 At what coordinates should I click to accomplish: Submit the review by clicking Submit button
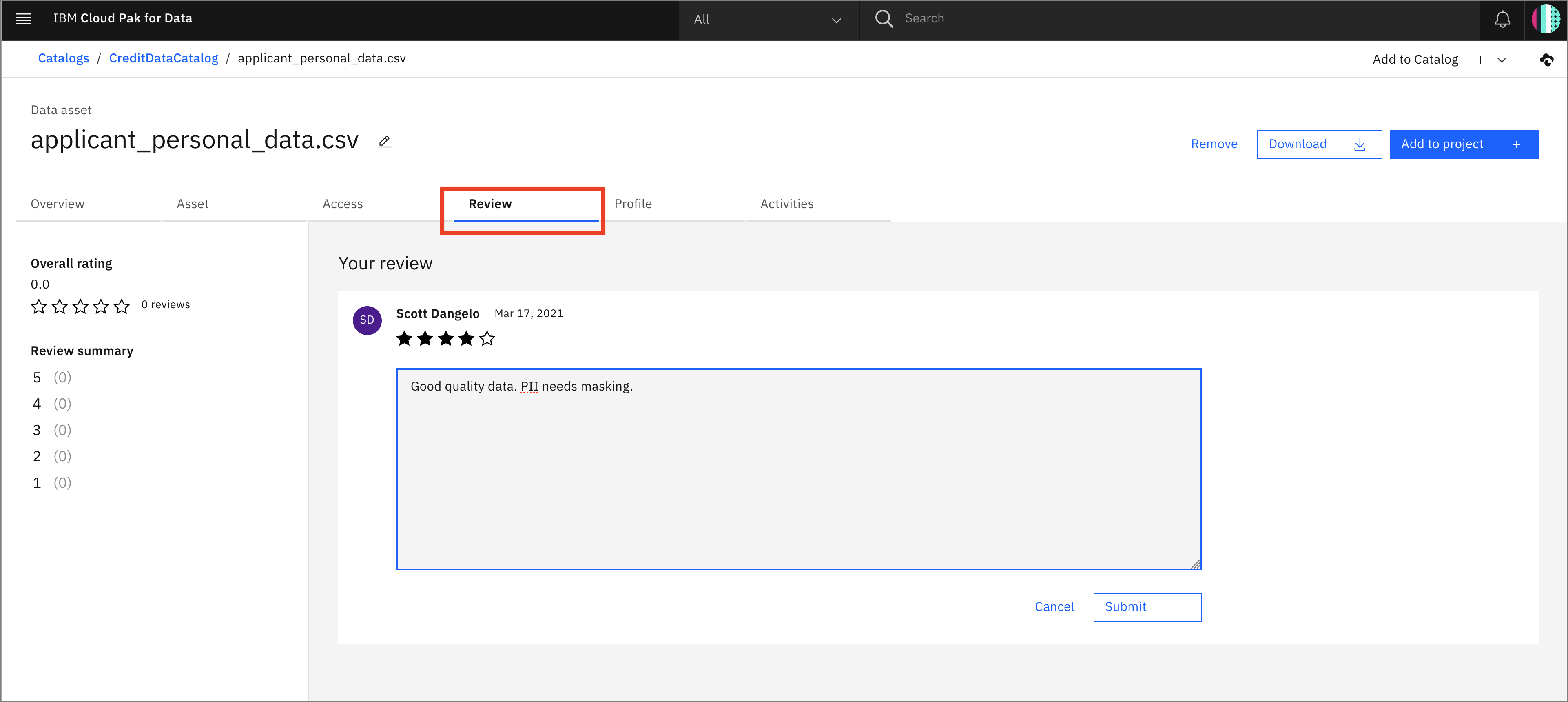pyautogui.click(x=1147, y=607)
